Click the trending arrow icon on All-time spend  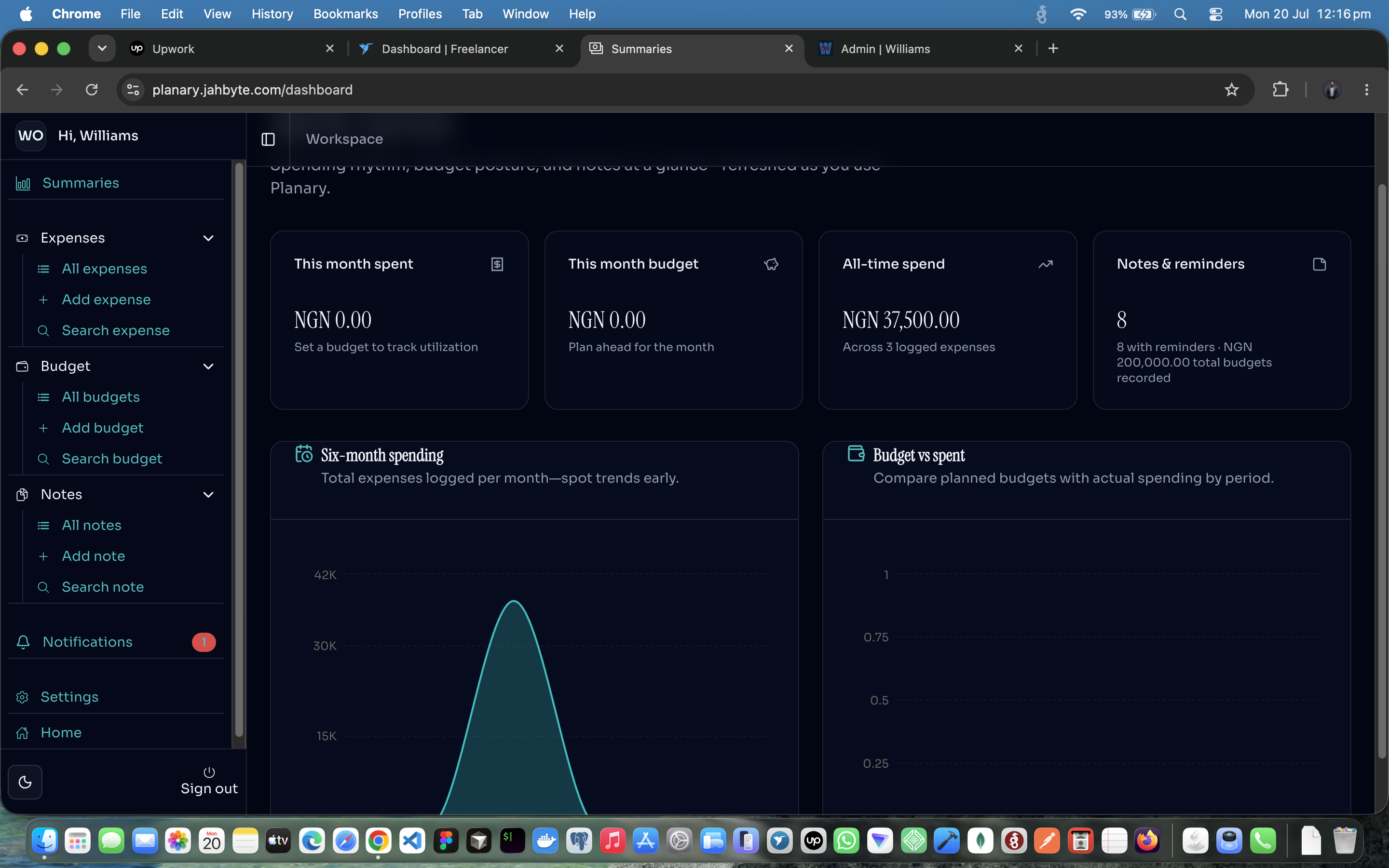pos(1045,264)
